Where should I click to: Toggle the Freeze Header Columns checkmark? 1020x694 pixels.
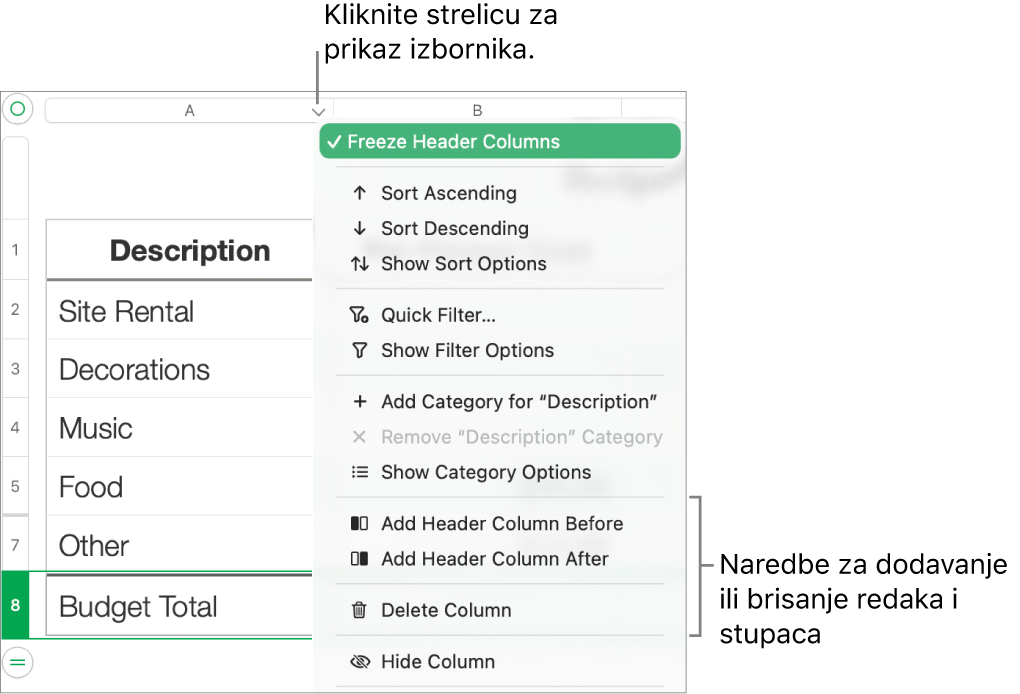[332, 142]
